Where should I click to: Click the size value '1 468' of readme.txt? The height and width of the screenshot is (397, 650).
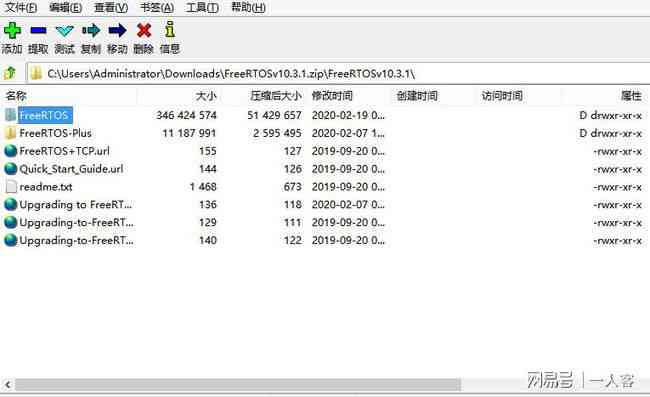click(203, 186)
